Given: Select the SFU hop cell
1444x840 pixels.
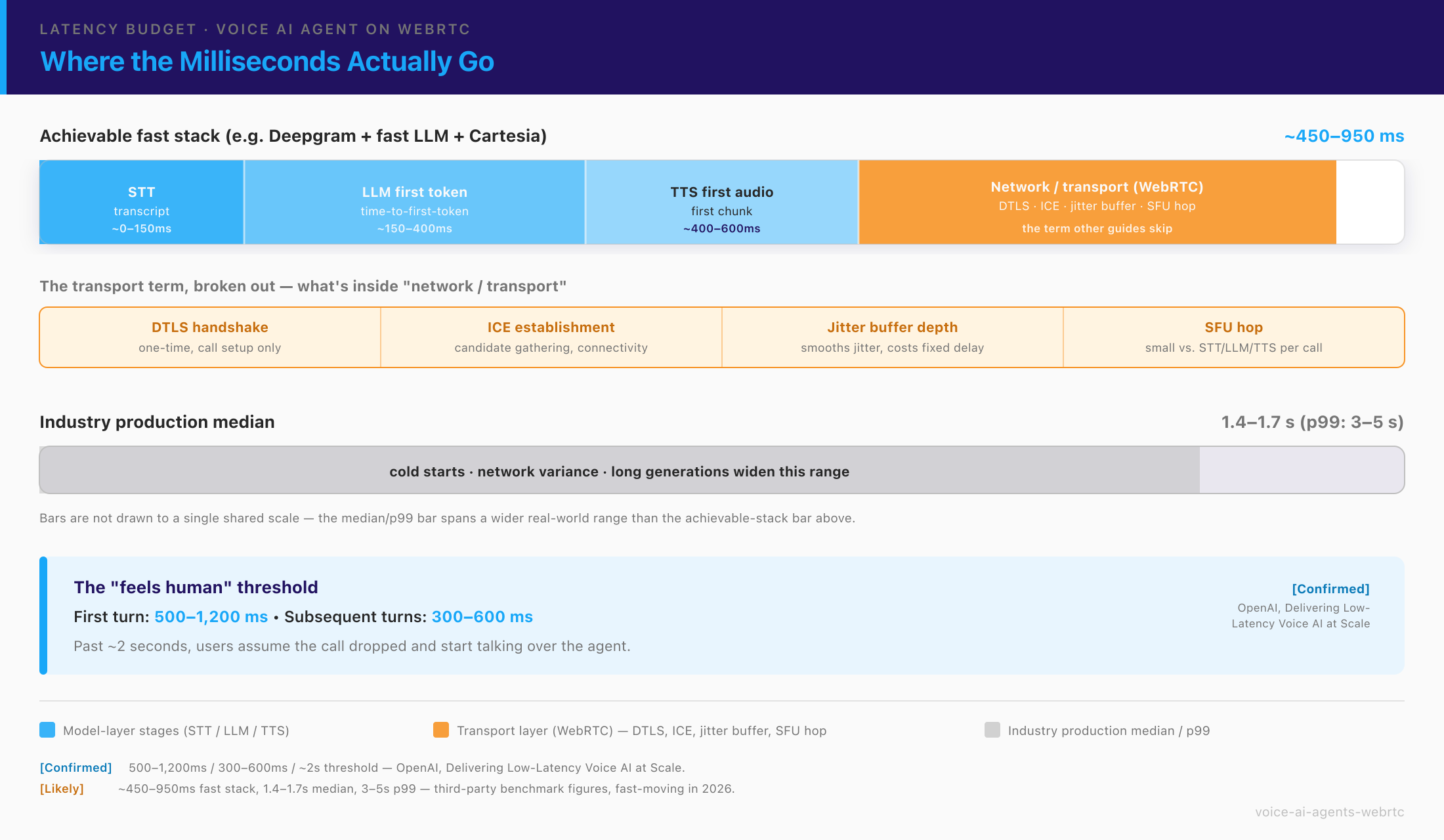Looking at the screenshot, I should click(1234, 337).
